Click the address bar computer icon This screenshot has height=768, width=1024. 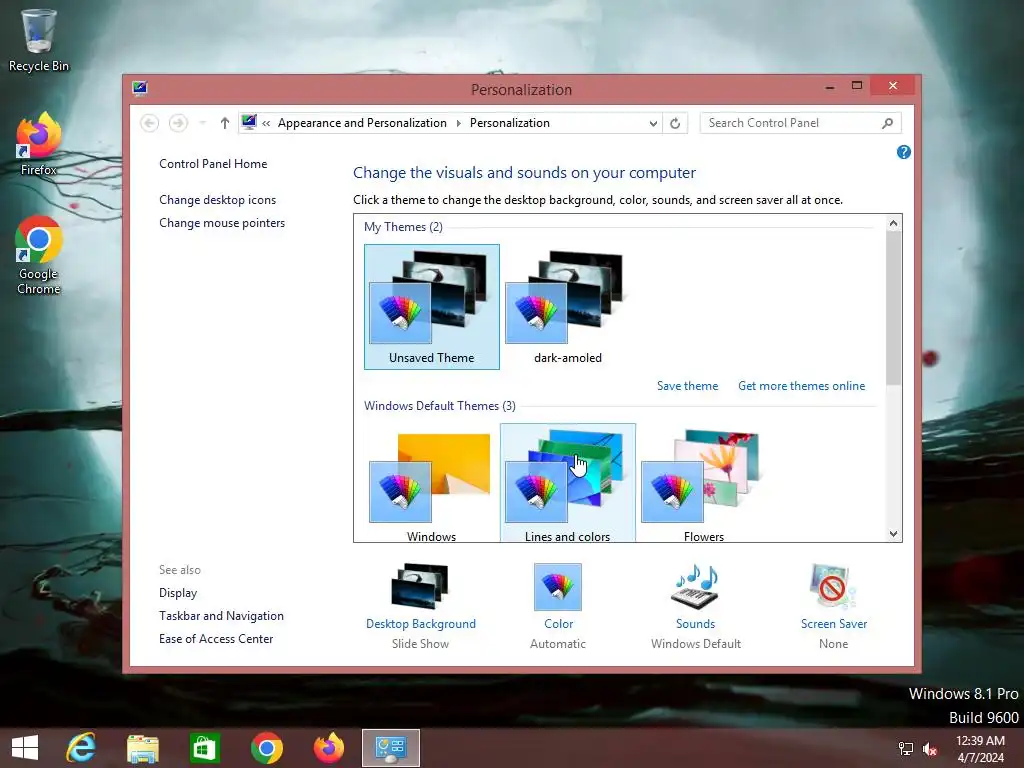point(249,122)
